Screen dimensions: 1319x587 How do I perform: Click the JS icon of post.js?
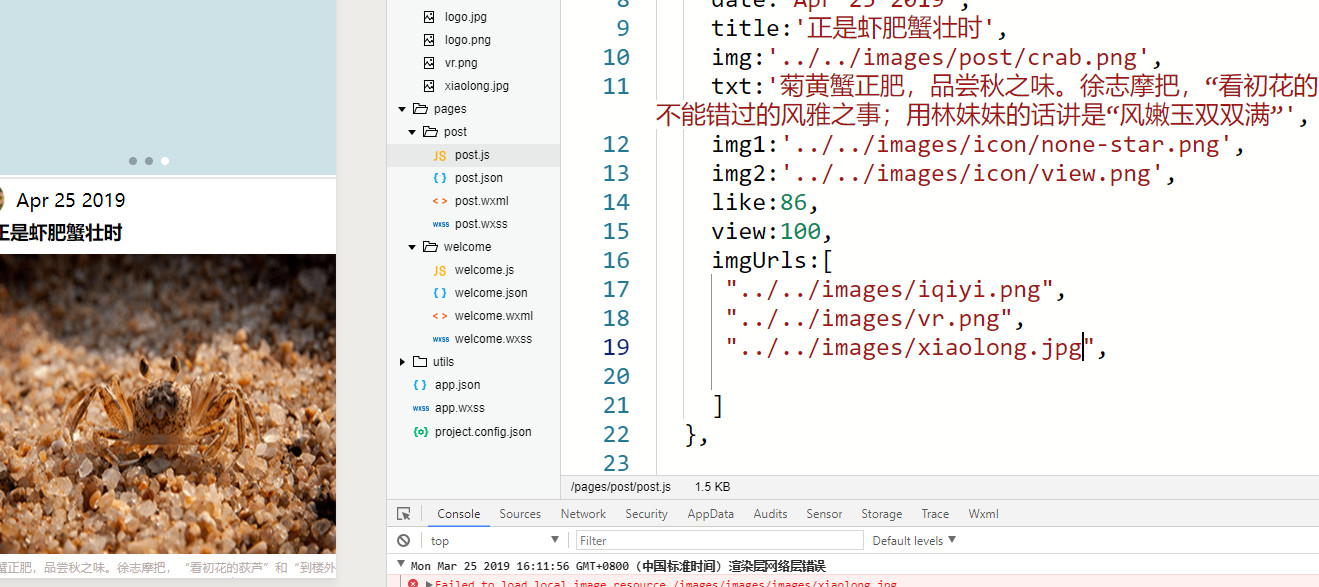(439, 155)
